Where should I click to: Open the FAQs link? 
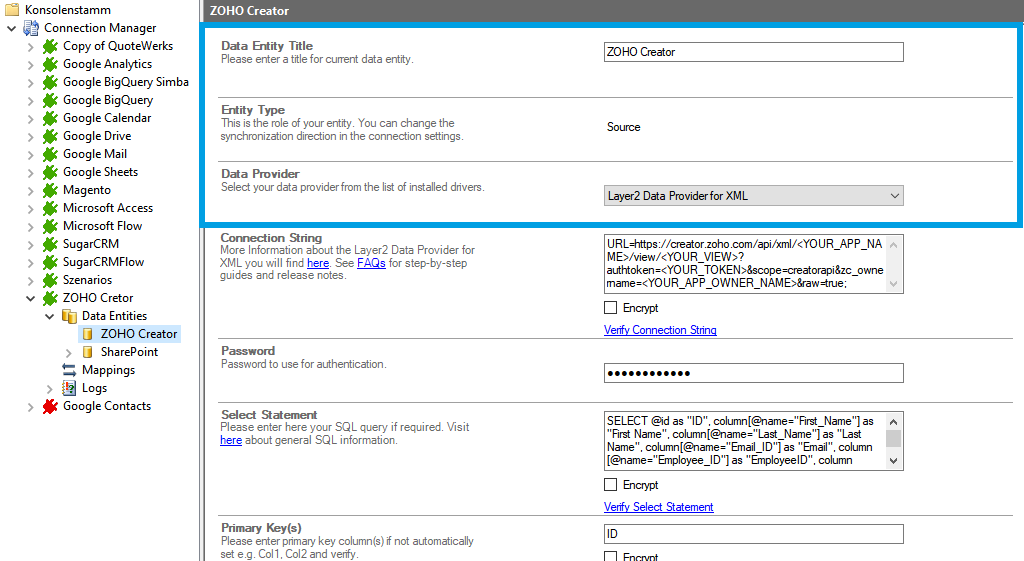click(371, 263)
